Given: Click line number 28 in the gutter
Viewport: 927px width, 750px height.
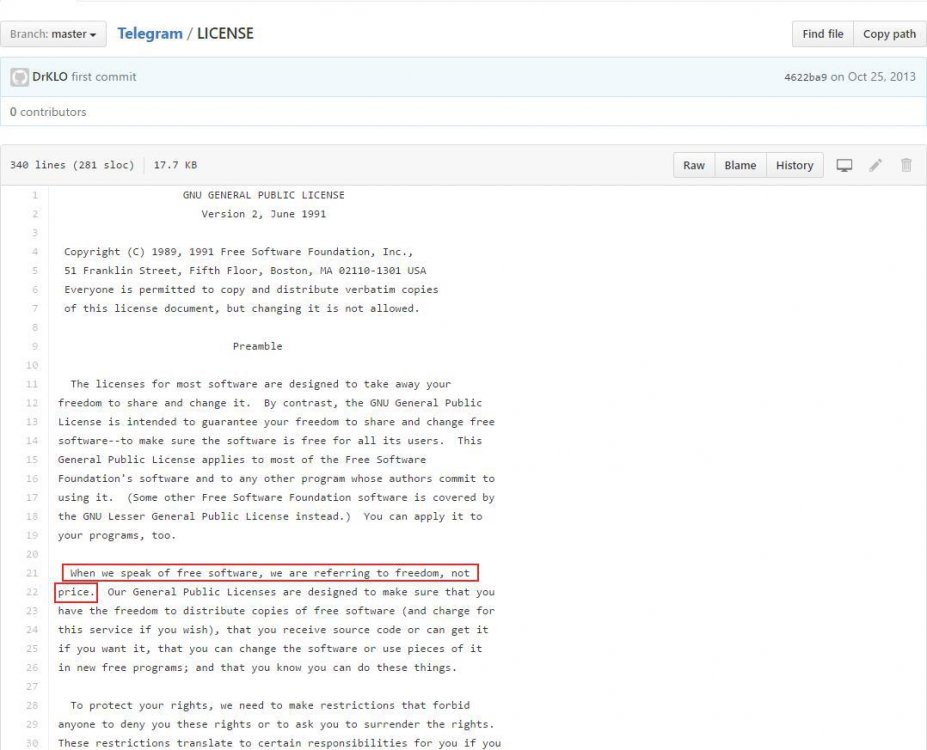Looking at the screenshot, I should click(x=31, y=705).
